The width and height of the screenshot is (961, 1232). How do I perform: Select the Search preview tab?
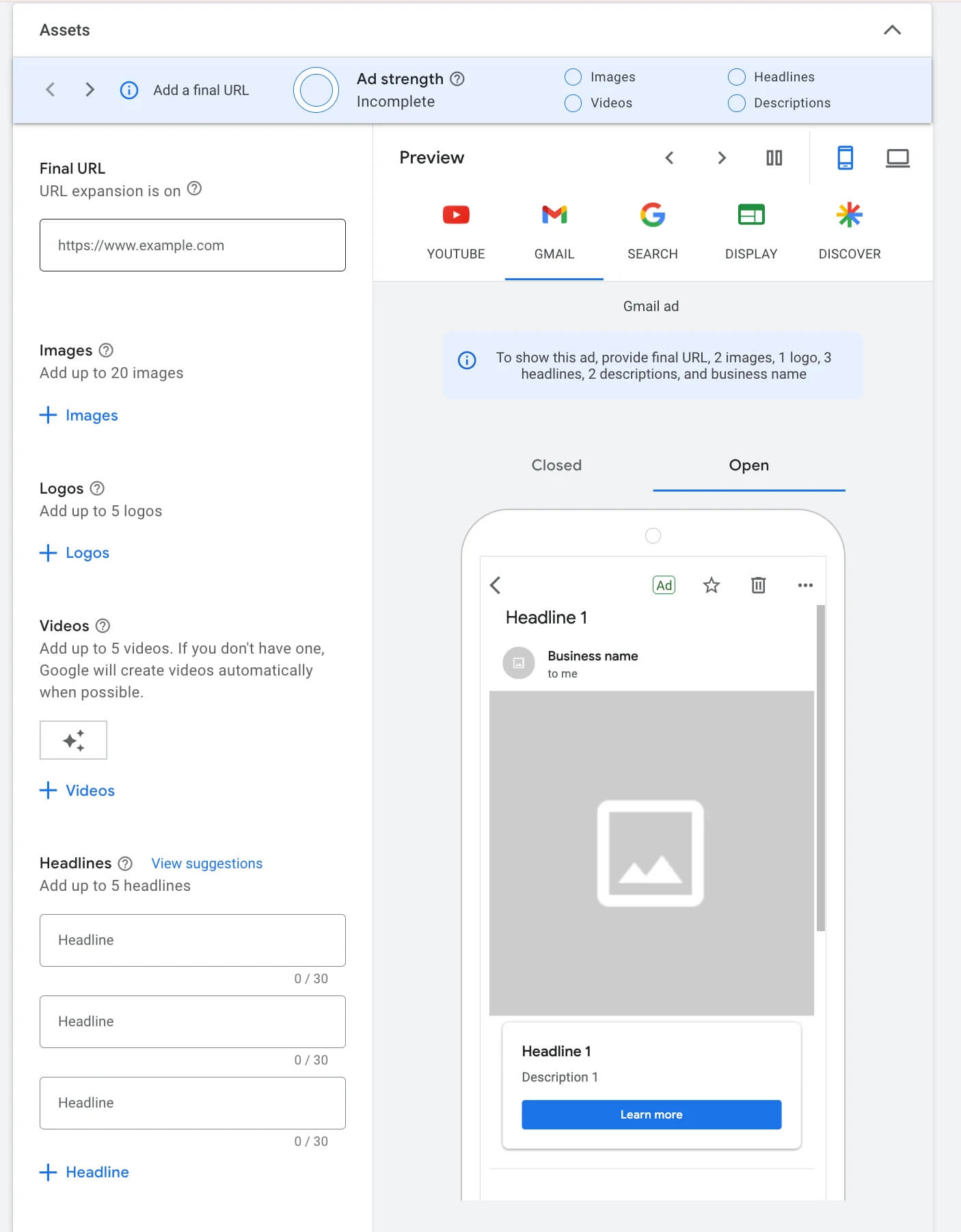(653, 233)
